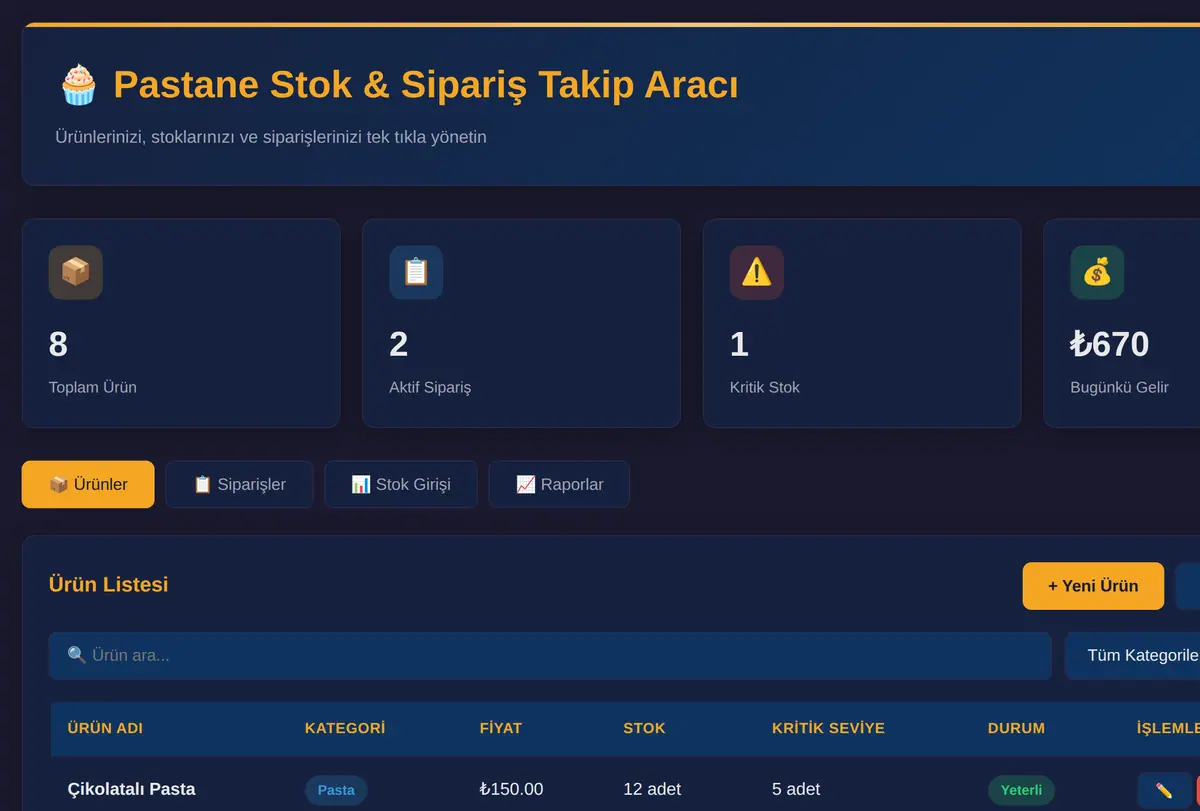Click the + Yeni Ürün button
This screenshot has height=811, width=1200.
click(x=1093, y=586)
